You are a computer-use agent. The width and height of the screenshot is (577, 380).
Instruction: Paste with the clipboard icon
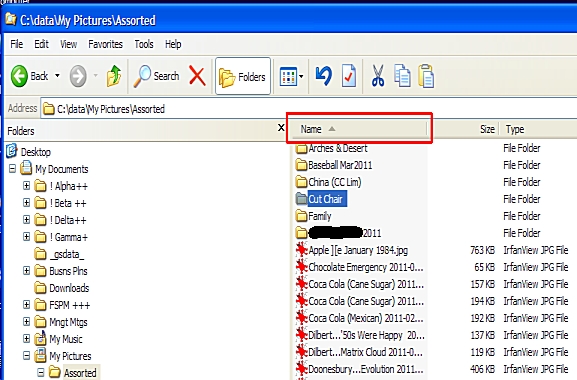pyautogui.click(x=426, y=76)
